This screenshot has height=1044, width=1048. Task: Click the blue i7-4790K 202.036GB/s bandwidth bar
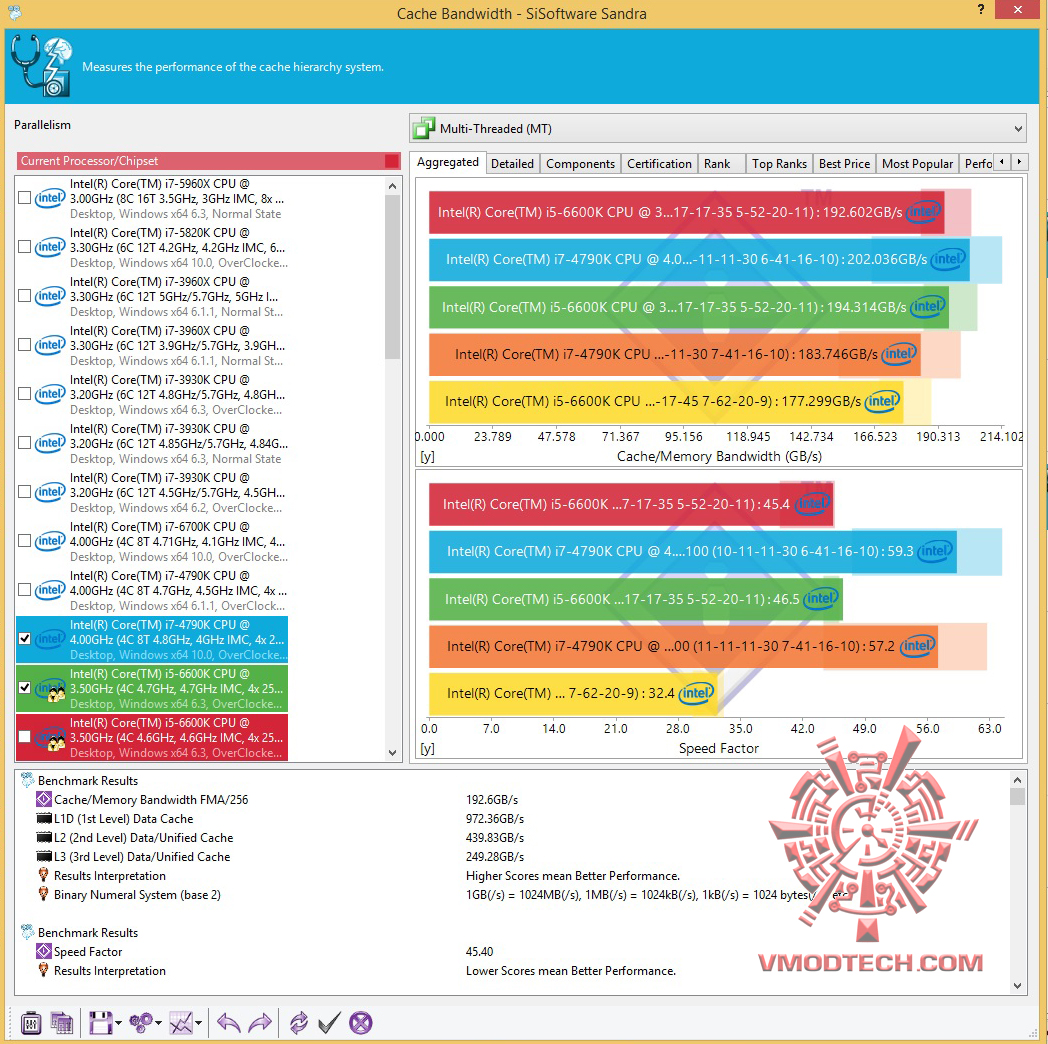[x=699, y=259]
